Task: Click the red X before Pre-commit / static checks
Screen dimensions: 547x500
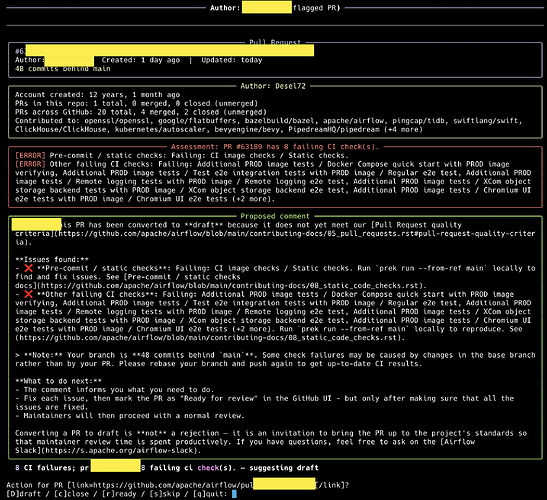Action: click(x=28, y=268)
